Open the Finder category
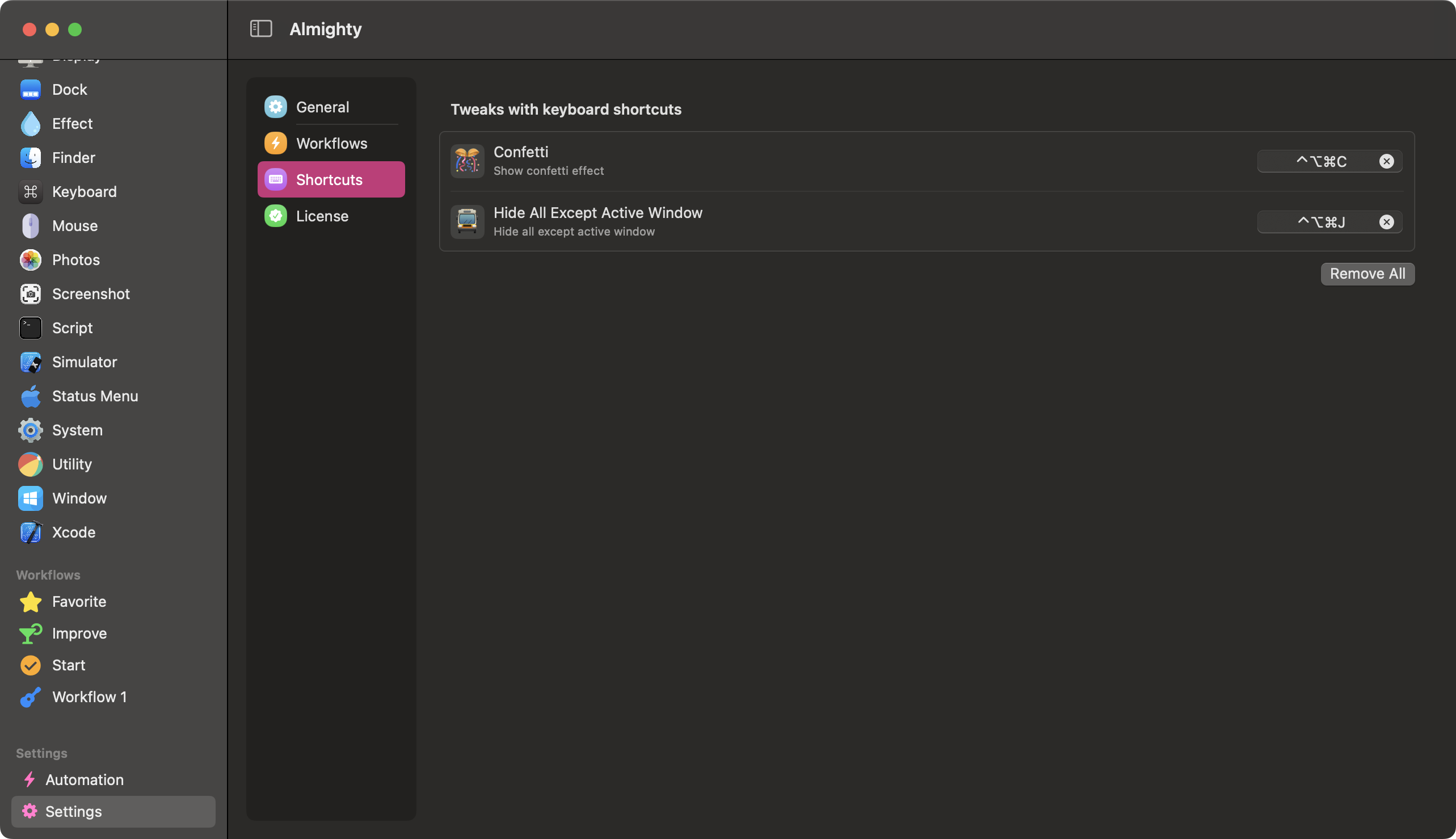1456x839 pixels. (73, 157)
